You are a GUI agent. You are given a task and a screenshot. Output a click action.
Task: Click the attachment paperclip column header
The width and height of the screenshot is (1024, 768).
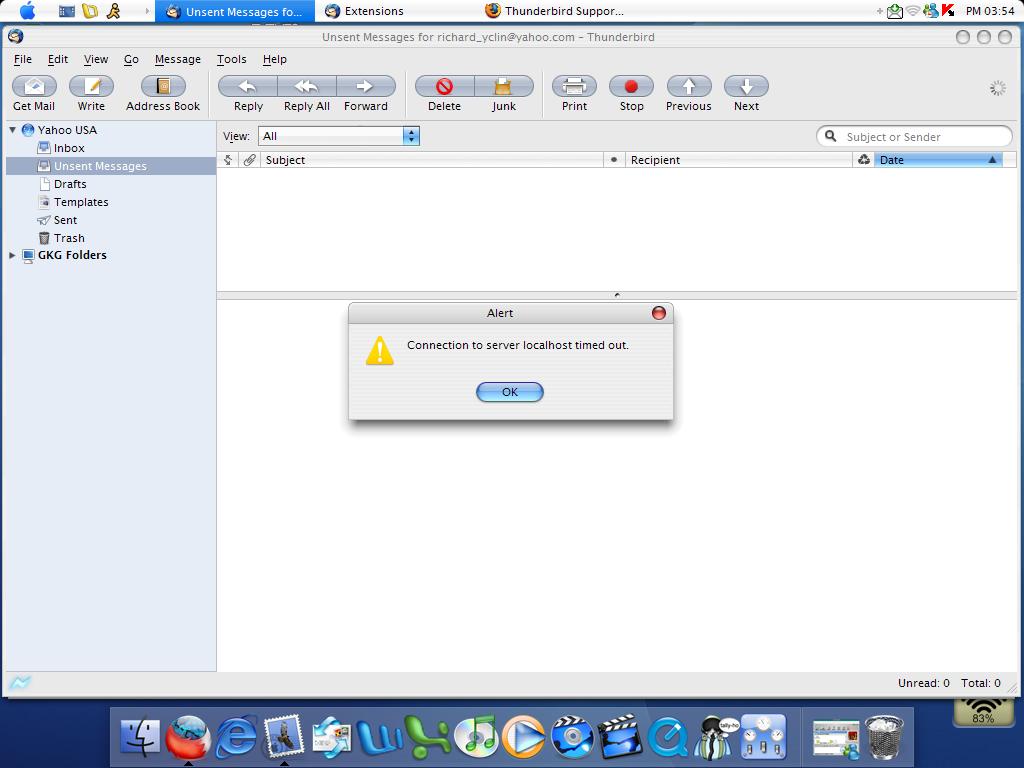[249, 160]
